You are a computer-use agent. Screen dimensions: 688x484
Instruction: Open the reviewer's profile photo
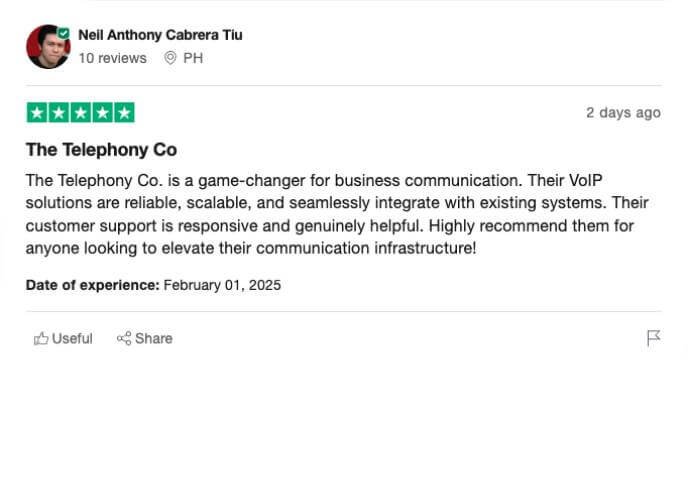(x=48, y=47)
